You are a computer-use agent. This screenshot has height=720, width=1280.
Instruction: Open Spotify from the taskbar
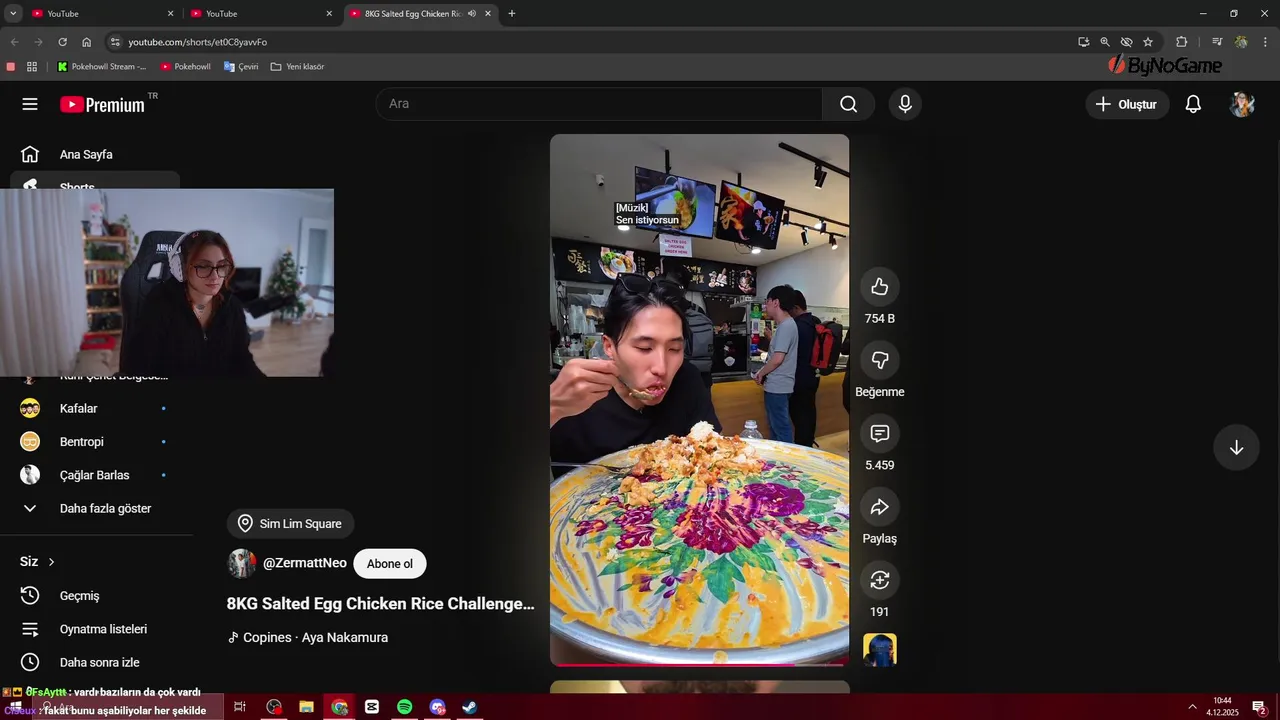click(x=404, y=707)
